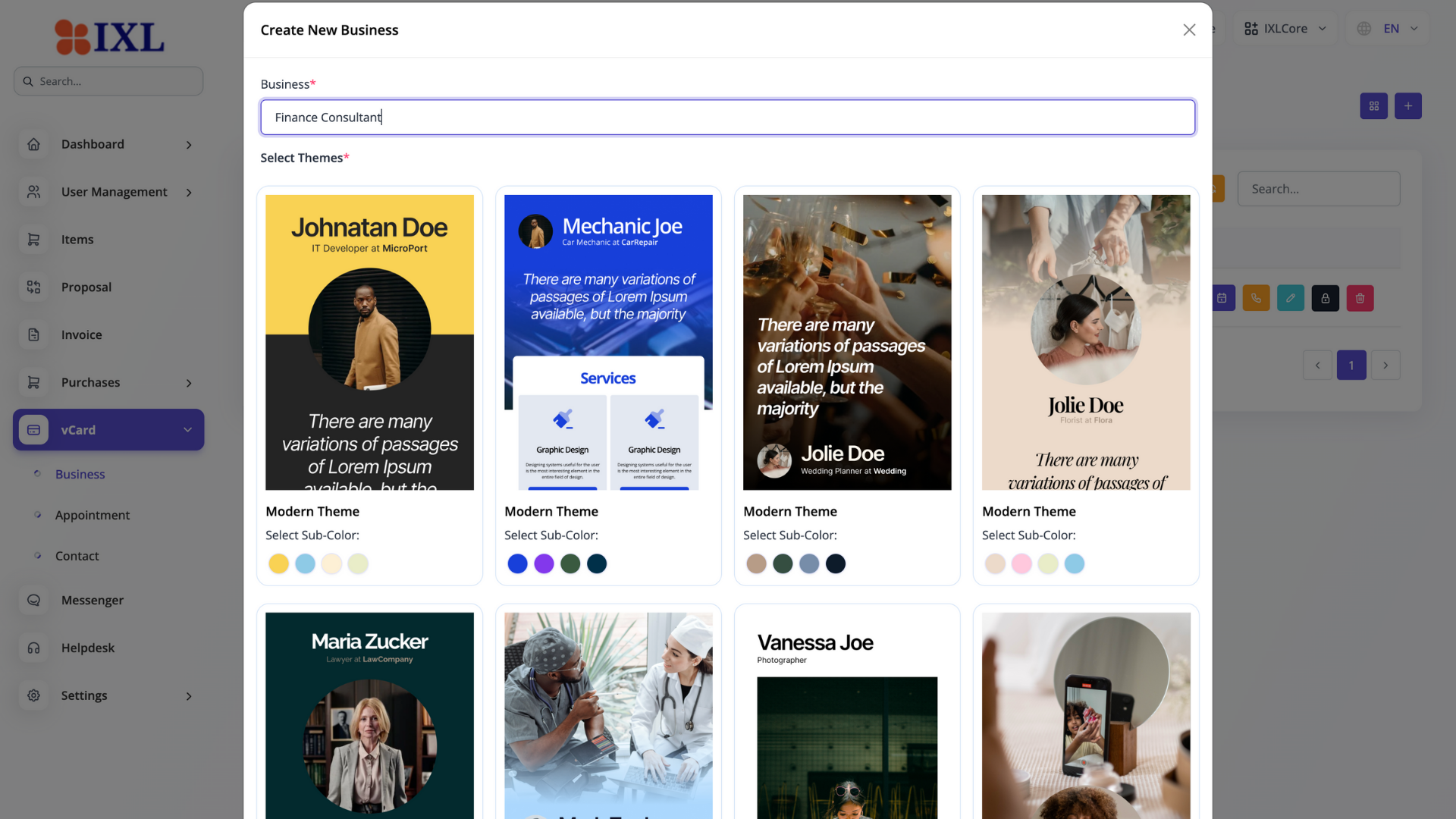Pick purple sub-color for Mechanic Joe theme
The image size is (1456, 819).
[x=544, y=563]
